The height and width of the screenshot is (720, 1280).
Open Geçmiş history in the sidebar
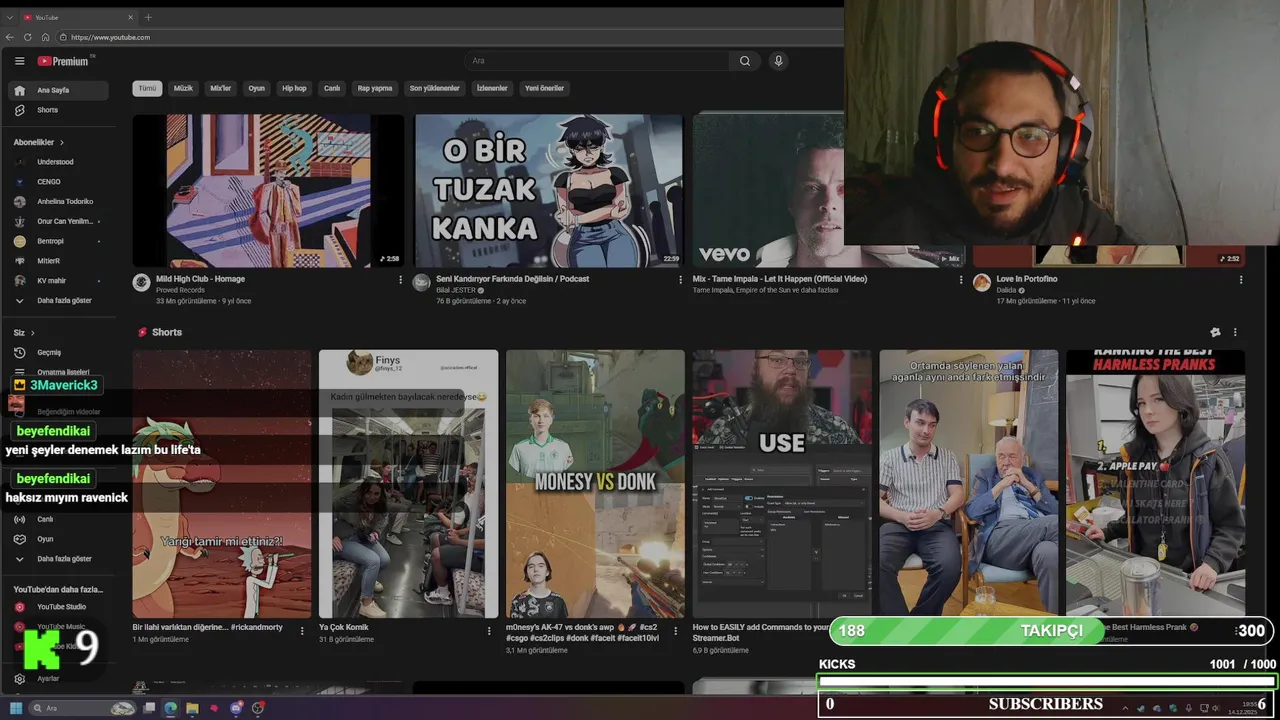pos(58,352)
